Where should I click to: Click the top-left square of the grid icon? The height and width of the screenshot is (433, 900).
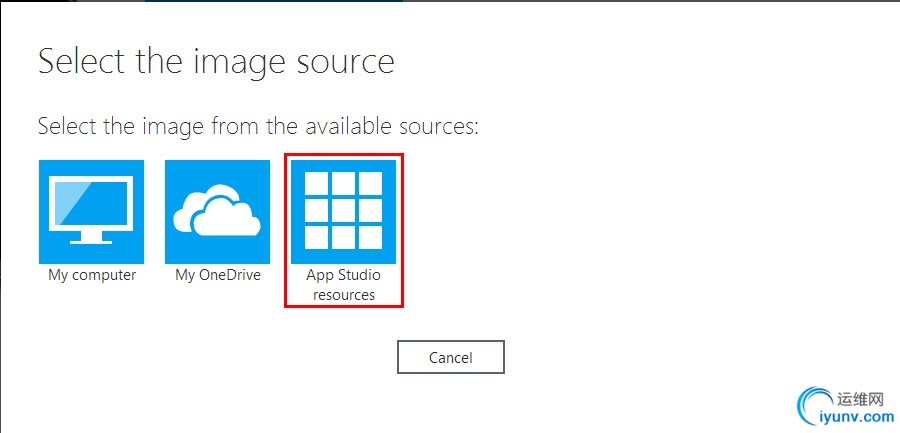coord(317,184)
